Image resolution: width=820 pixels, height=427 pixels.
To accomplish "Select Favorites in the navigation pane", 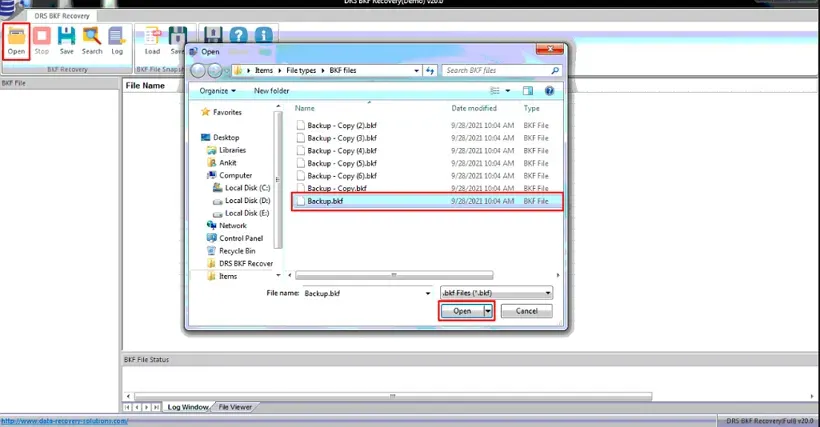I will pyautogui.click(x=221, y=112).
